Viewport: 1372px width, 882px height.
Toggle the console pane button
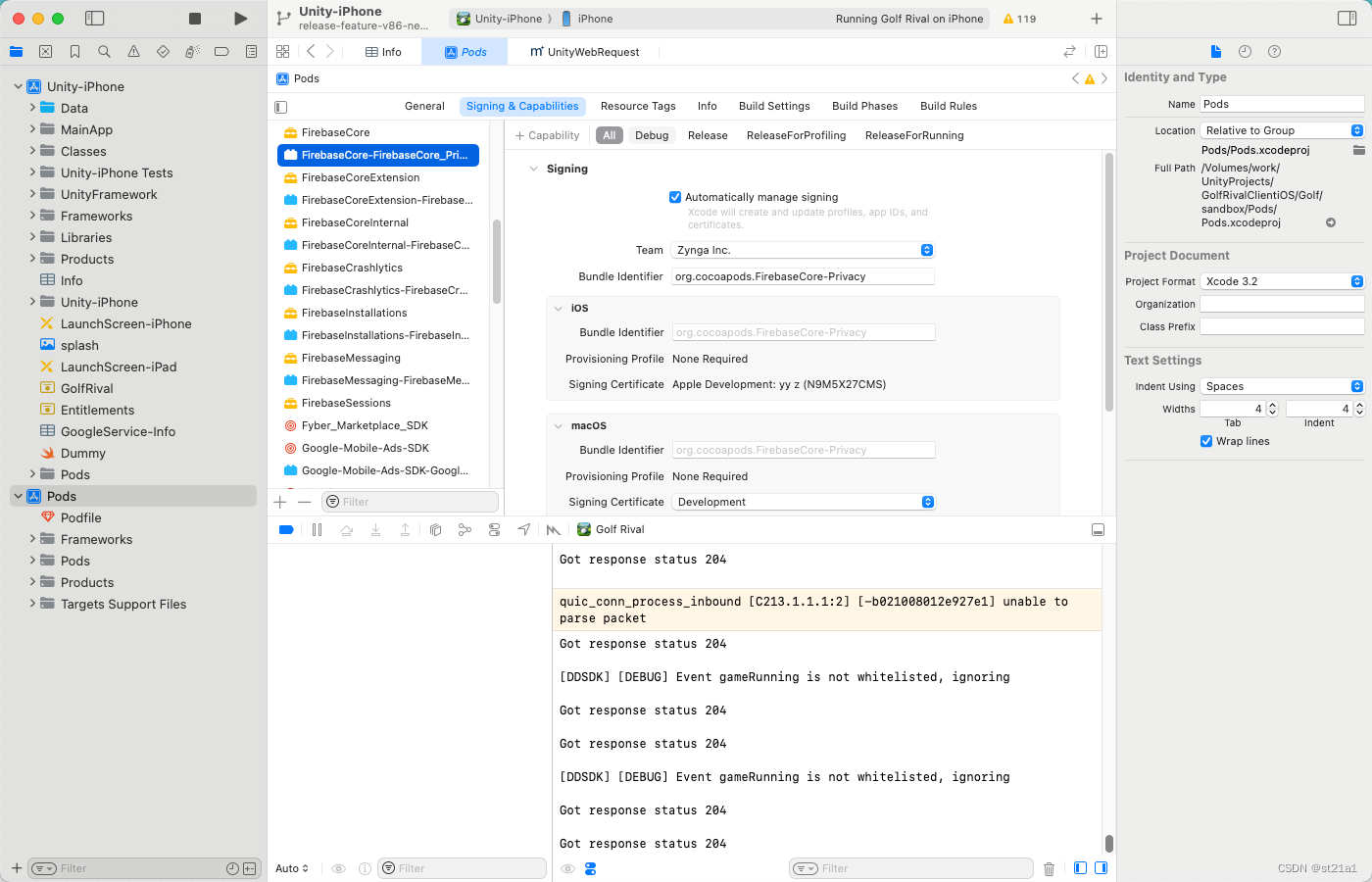click(x=1102, y=868)
